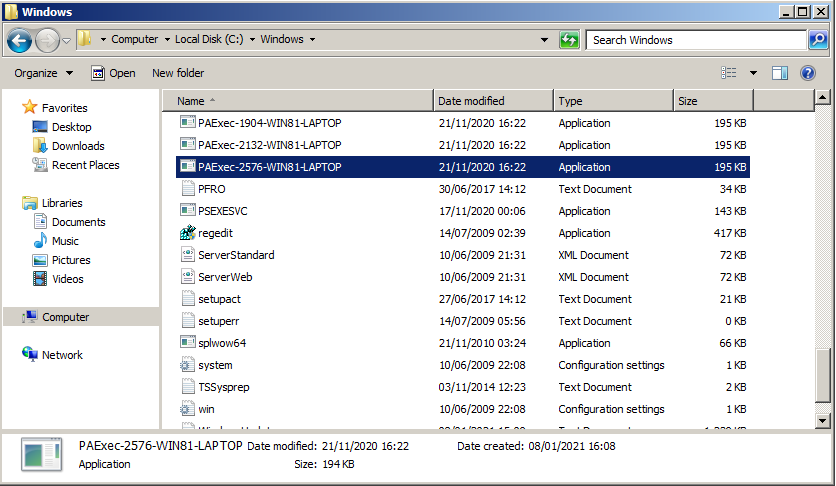Select the splwow64 application icon
The image size is (836, 486).
point(187,343)
